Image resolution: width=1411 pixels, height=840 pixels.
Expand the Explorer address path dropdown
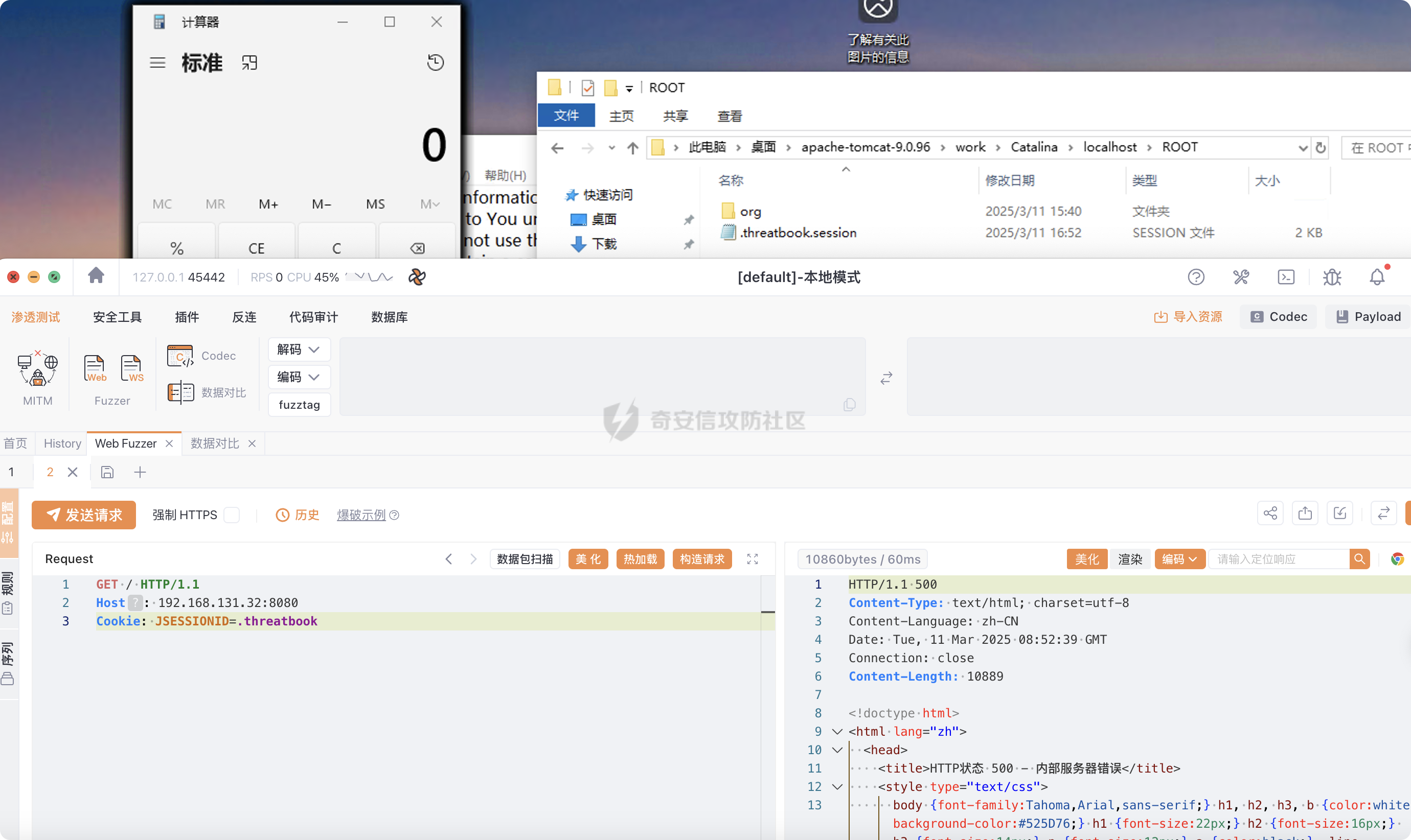pyautogui.click(x=1302, y=148)
